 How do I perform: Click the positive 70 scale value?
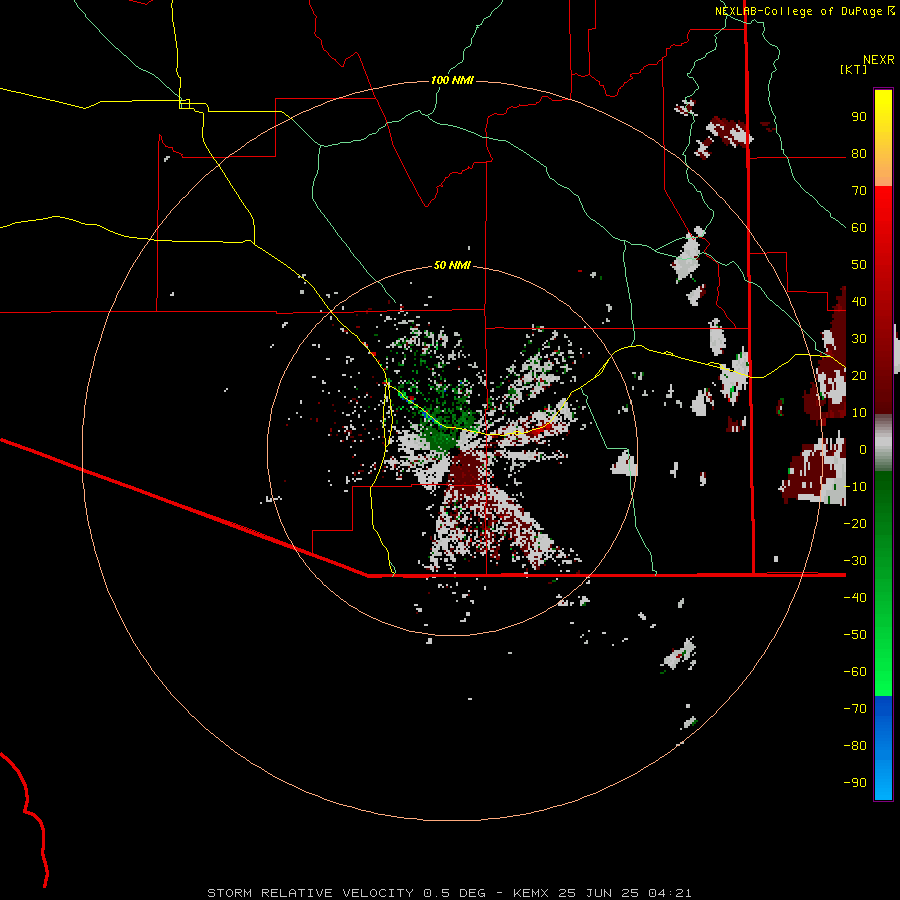(x=859, y=191)
